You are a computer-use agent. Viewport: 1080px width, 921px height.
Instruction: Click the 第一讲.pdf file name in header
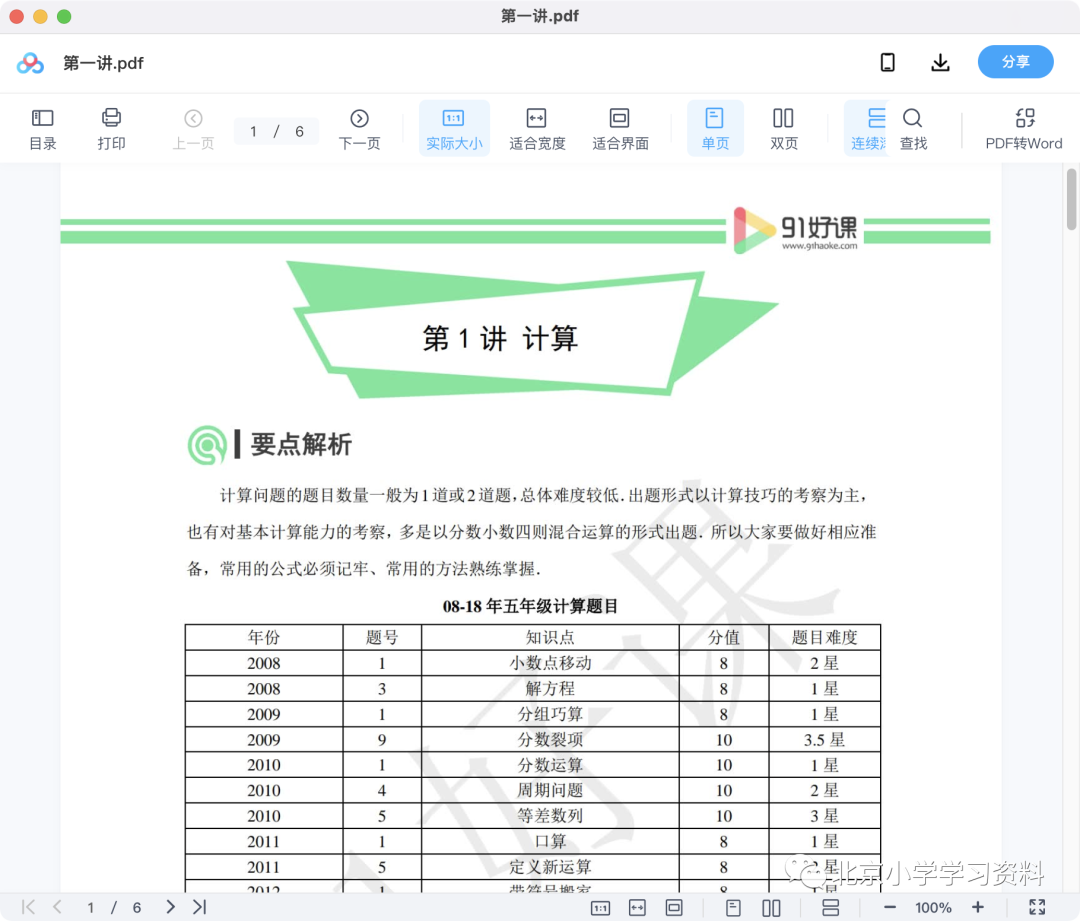click(x=103, y=63)
